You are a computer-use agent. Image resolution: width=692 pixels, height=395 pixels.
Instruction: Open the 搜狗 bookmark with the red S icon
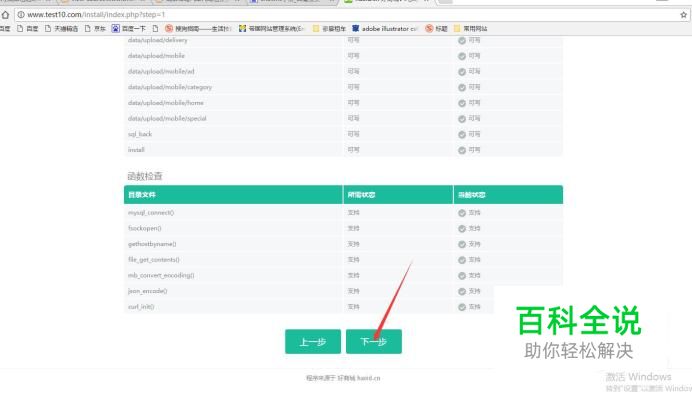tap(198, 29)
